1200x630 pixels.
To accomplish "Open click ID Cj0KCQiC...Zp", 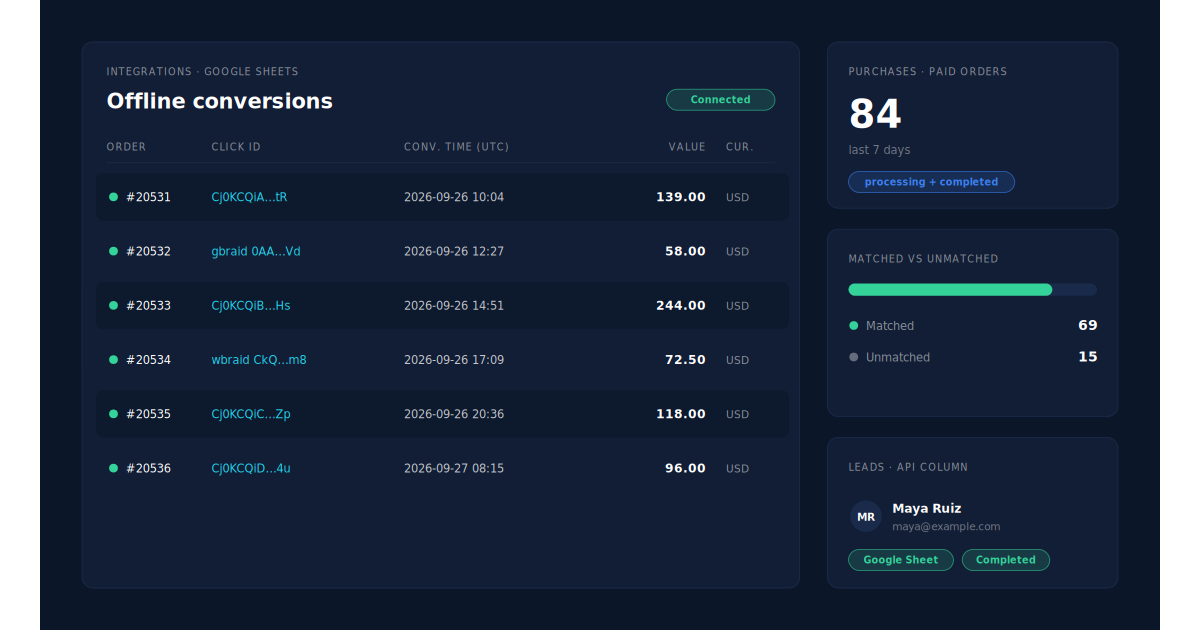I will [251, 413].
